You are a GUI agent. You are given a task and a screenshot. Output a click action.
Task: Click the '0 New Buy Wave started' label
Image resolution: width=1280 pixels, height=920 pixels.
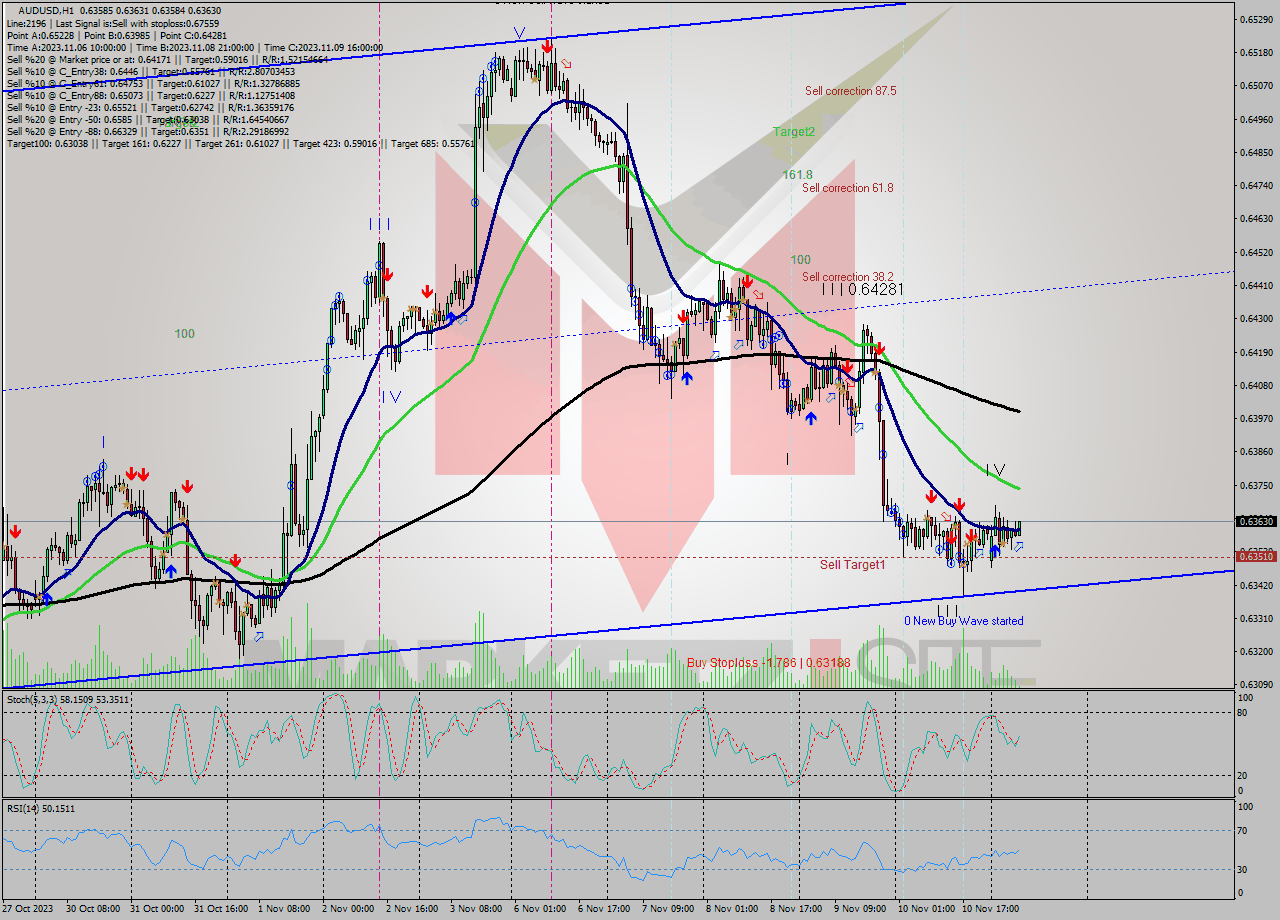(x=964, y=621)
